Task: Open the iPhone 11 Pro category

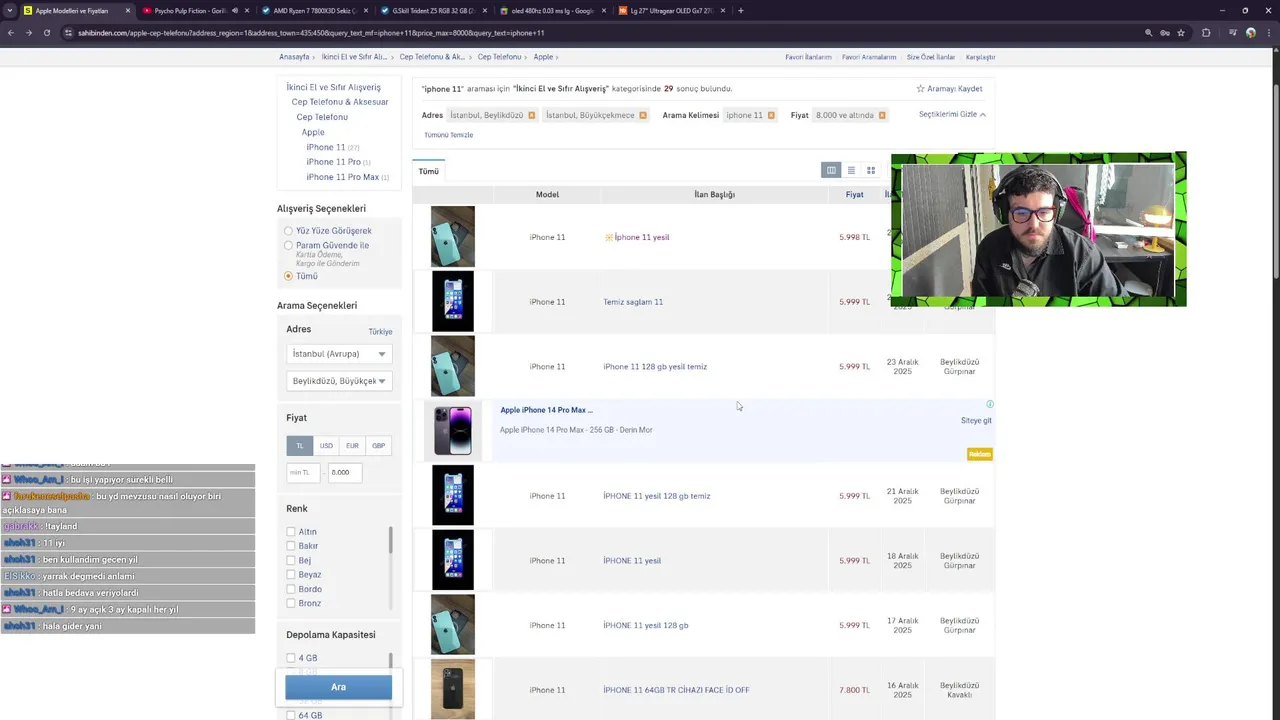Action: coord(333,162)
